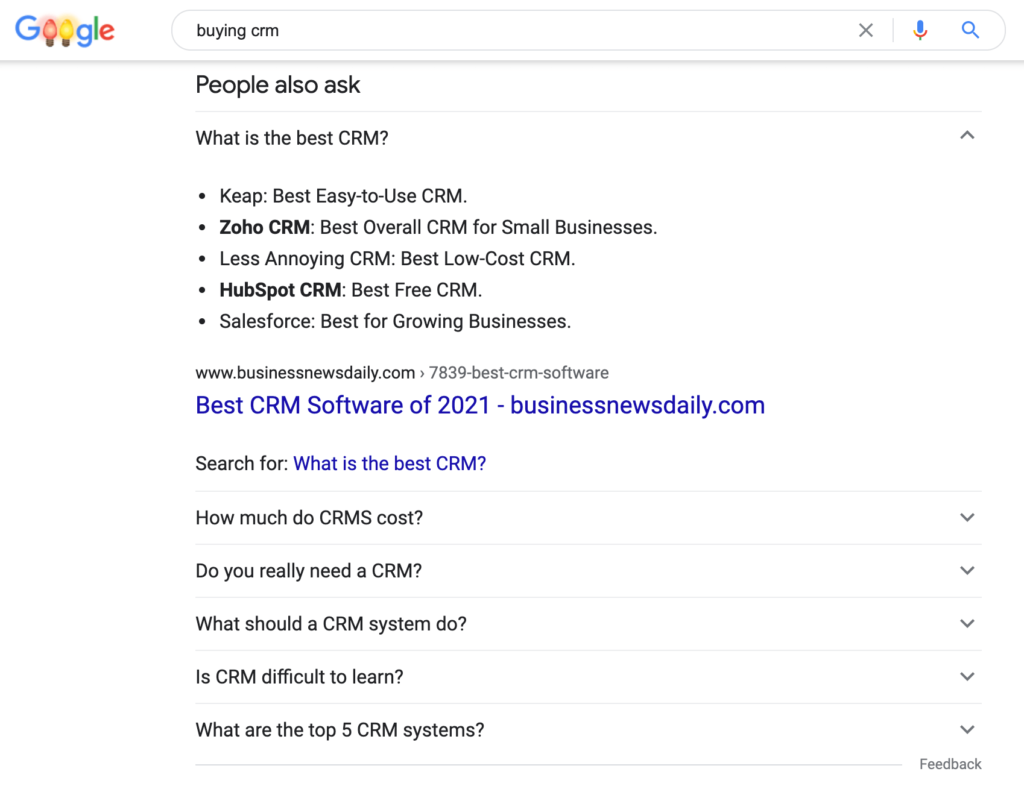The width and height of the screenshot is (1024, 792).
Task: Expand 'What are the top 5 CRM systems?'
Action: pyautogui.click(x=967, y=730)
